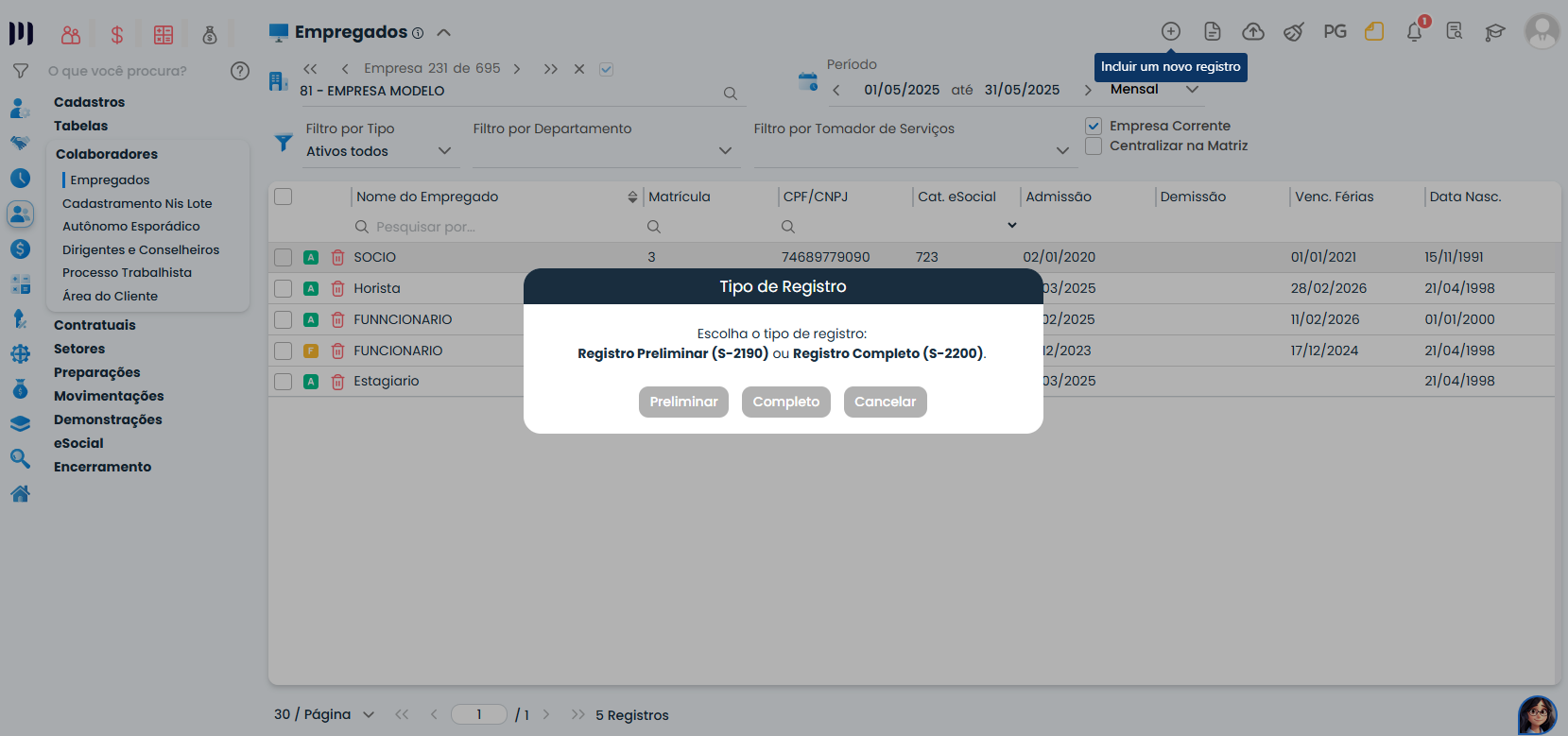Open the orange sticky note icon
Screen dimensions: 1568x736
pos(1374,31)
